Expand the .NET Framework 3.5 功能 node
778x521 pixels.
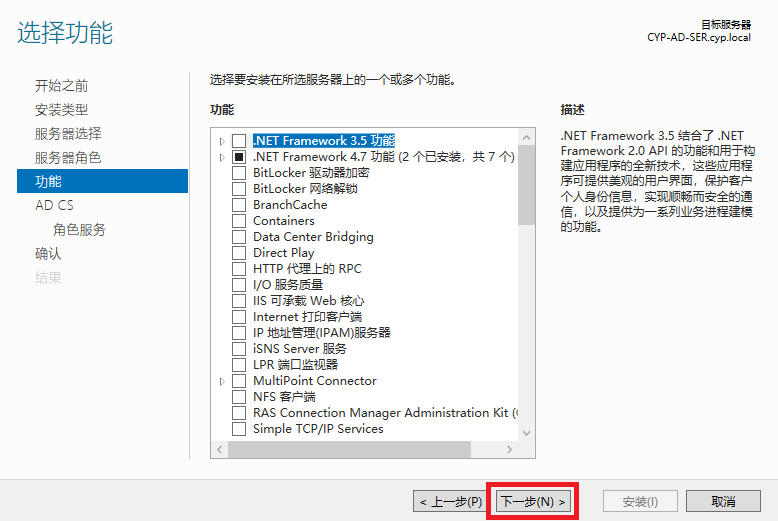tap(222, 141)
